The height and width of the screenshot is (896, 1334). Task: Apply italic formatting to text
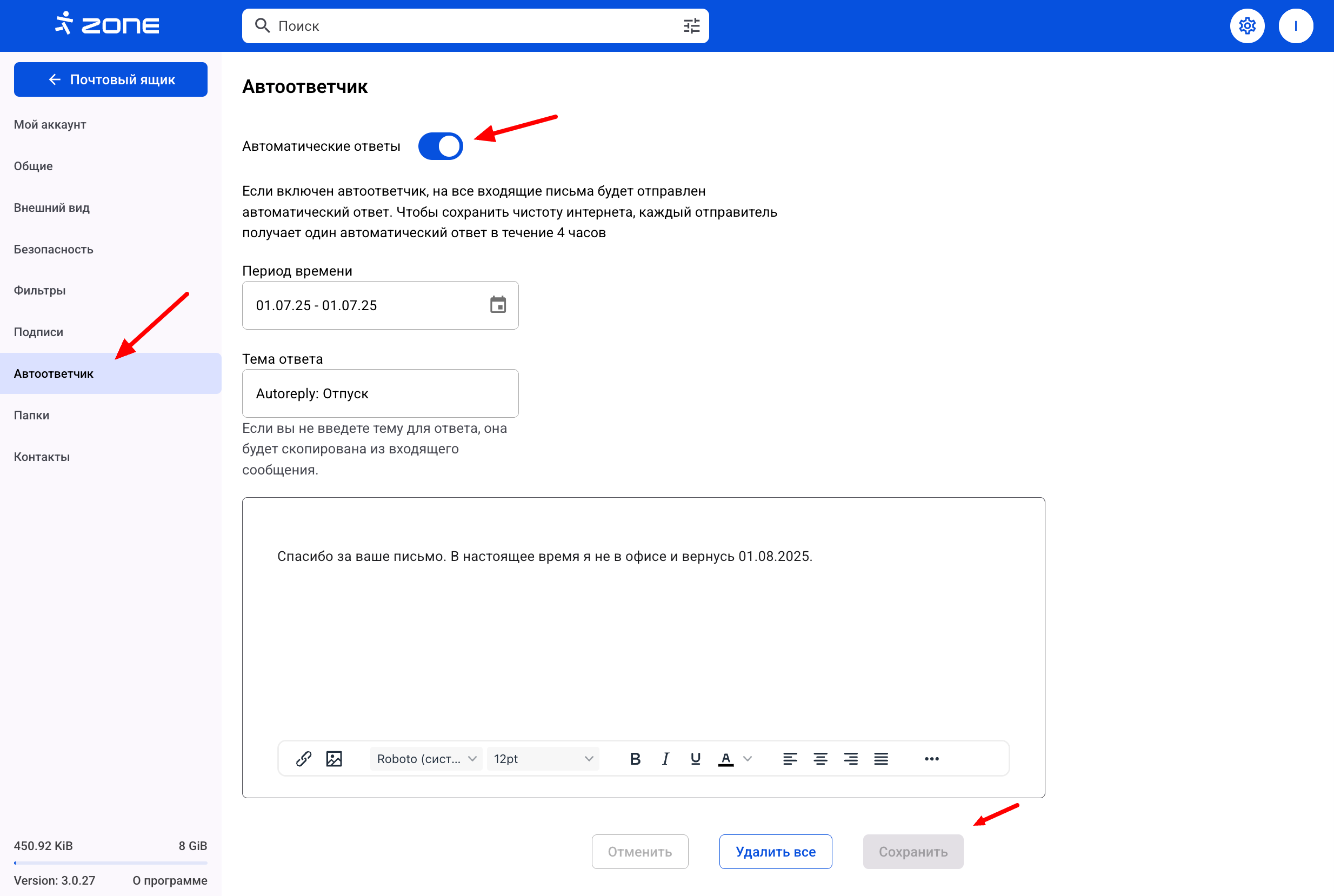coord(665,759)
